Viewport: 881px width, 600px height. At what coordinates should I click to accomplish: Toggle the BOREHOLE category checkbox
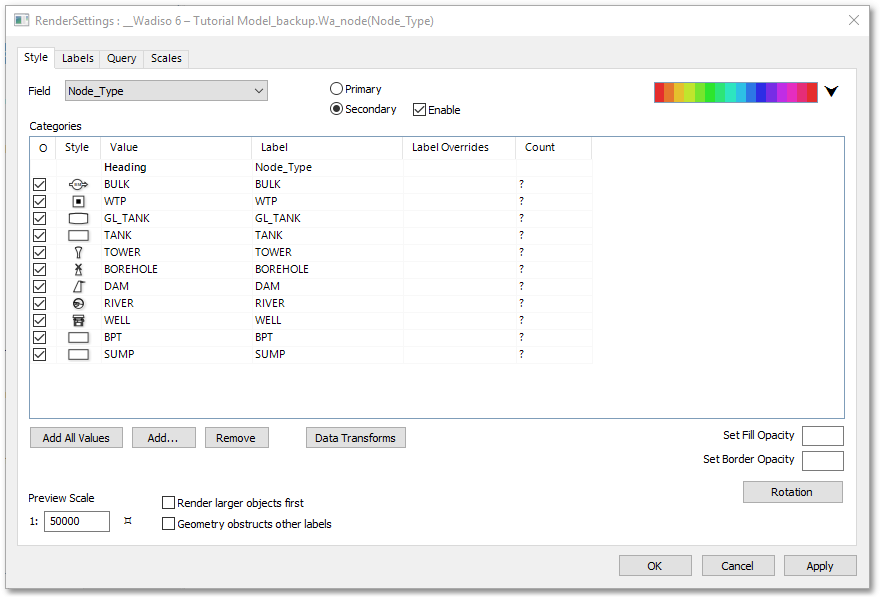pos(39,270)
